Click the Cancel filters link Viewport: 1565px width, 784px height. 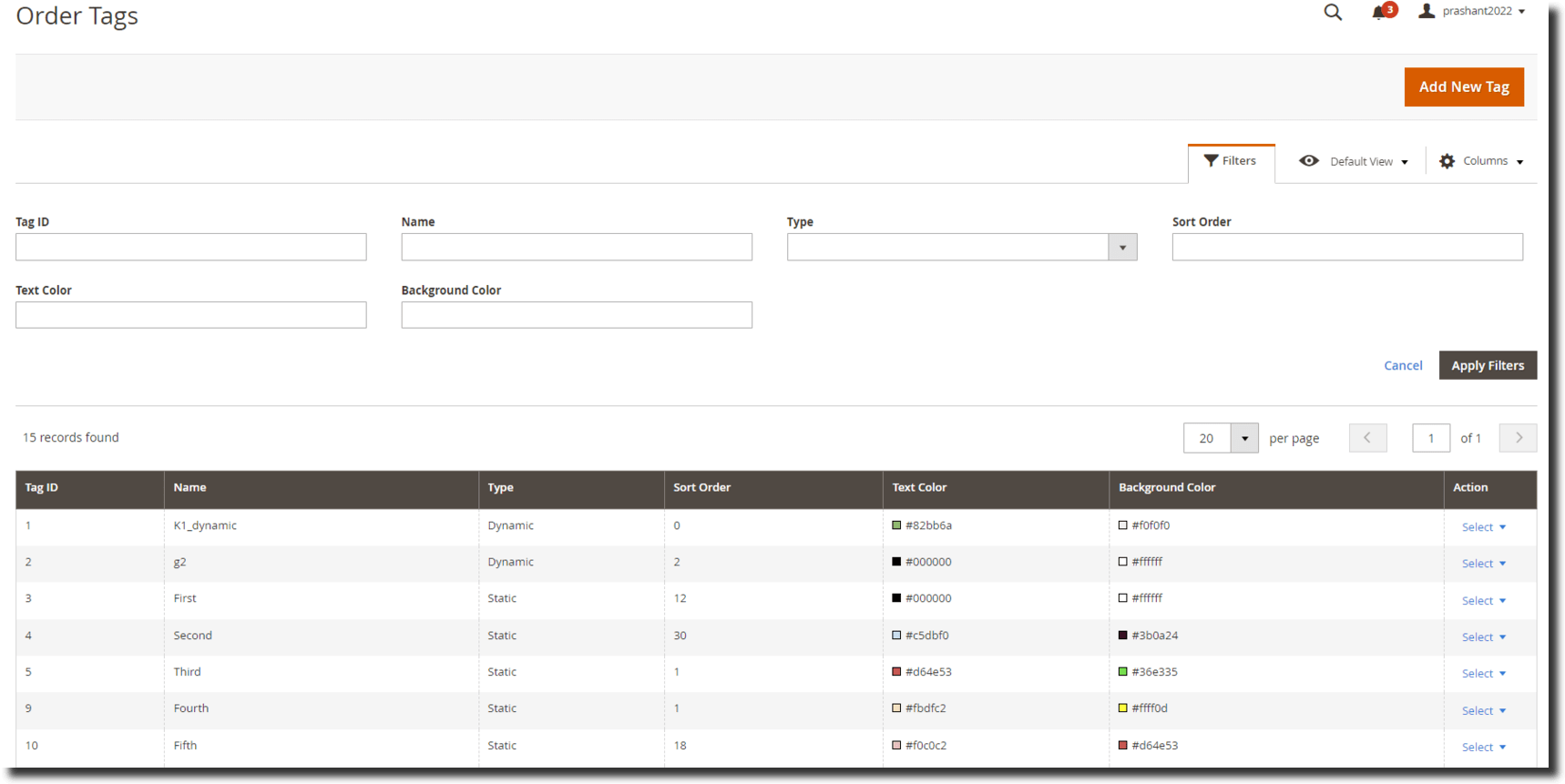click(1403, 366)
